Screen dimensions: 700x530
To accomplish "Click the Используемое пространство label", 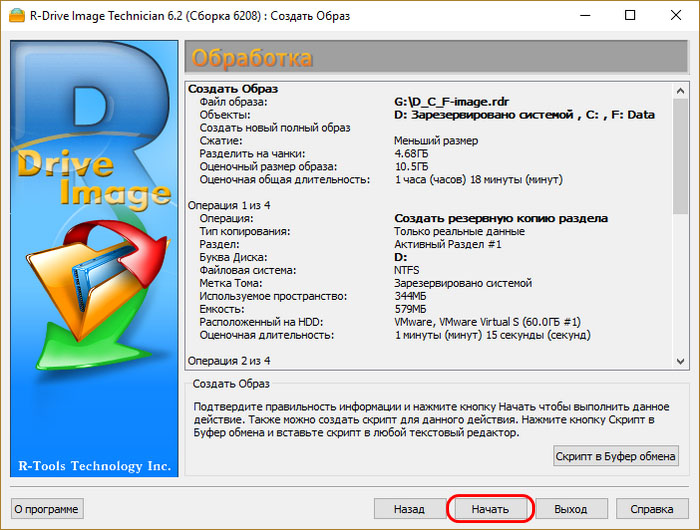I will [x=273, y=296].
